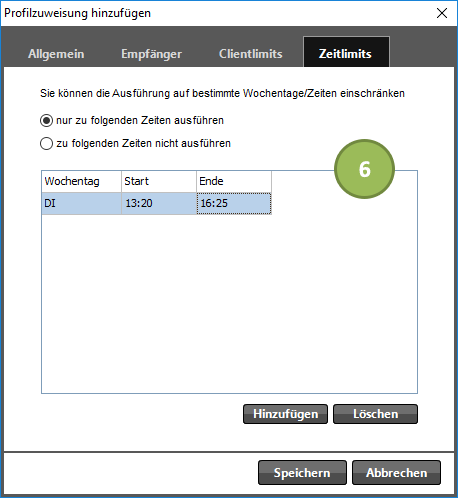458x498 pixels.
Task: Click the green number 6 marker
Action: (x=364, y=169)
